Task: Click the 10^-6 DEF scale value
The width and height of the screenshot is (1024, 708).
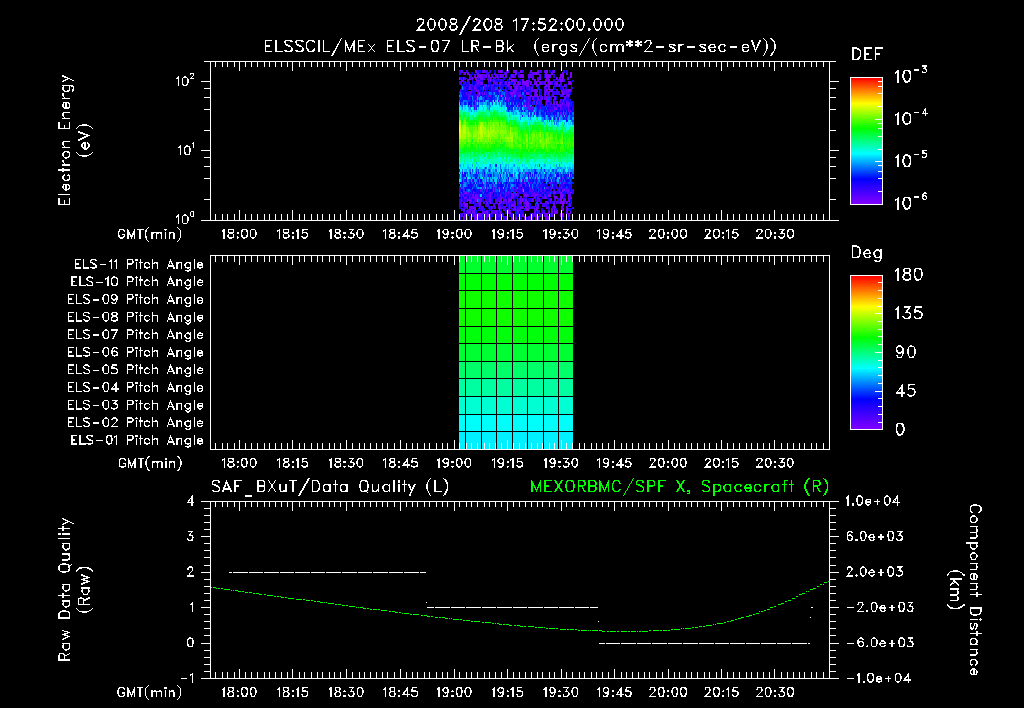Action: point(910,202)
